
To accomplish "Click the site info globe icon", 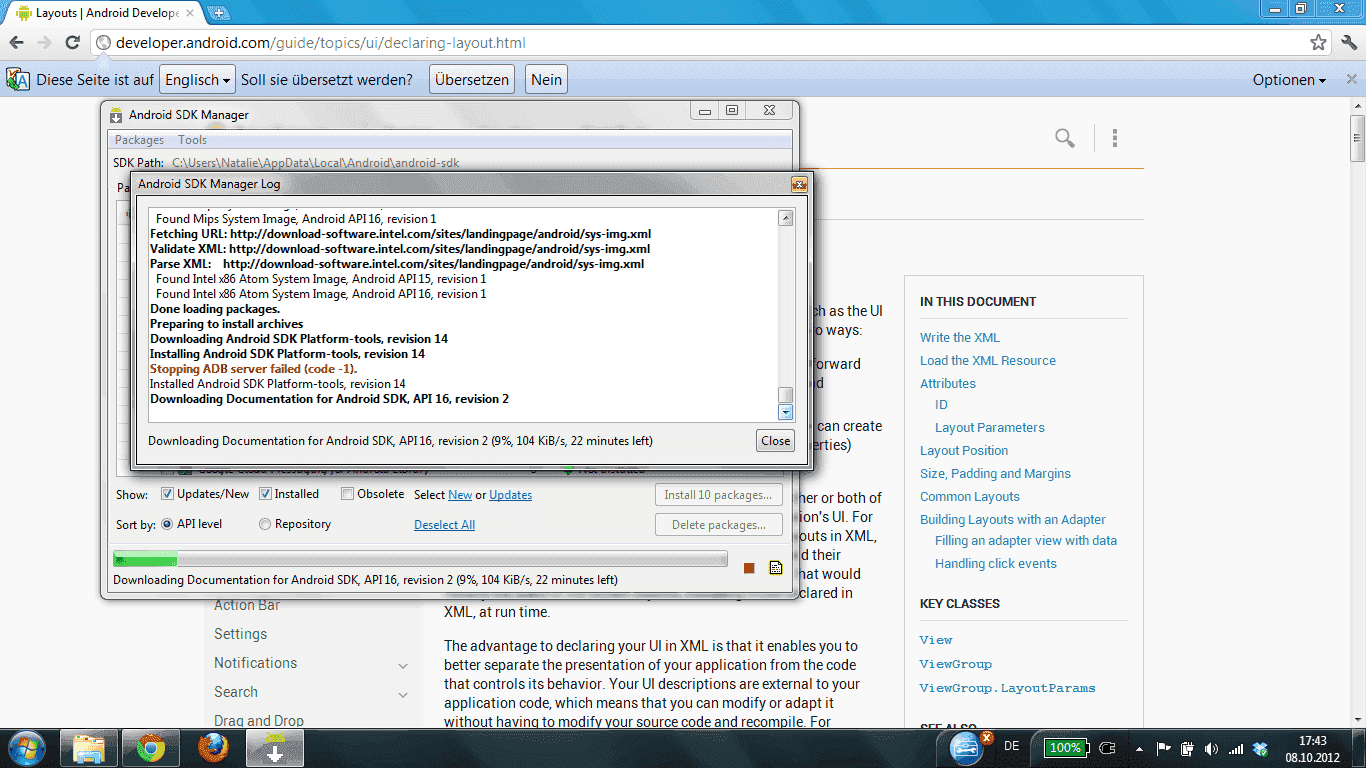I will click(x=103, y=43).
